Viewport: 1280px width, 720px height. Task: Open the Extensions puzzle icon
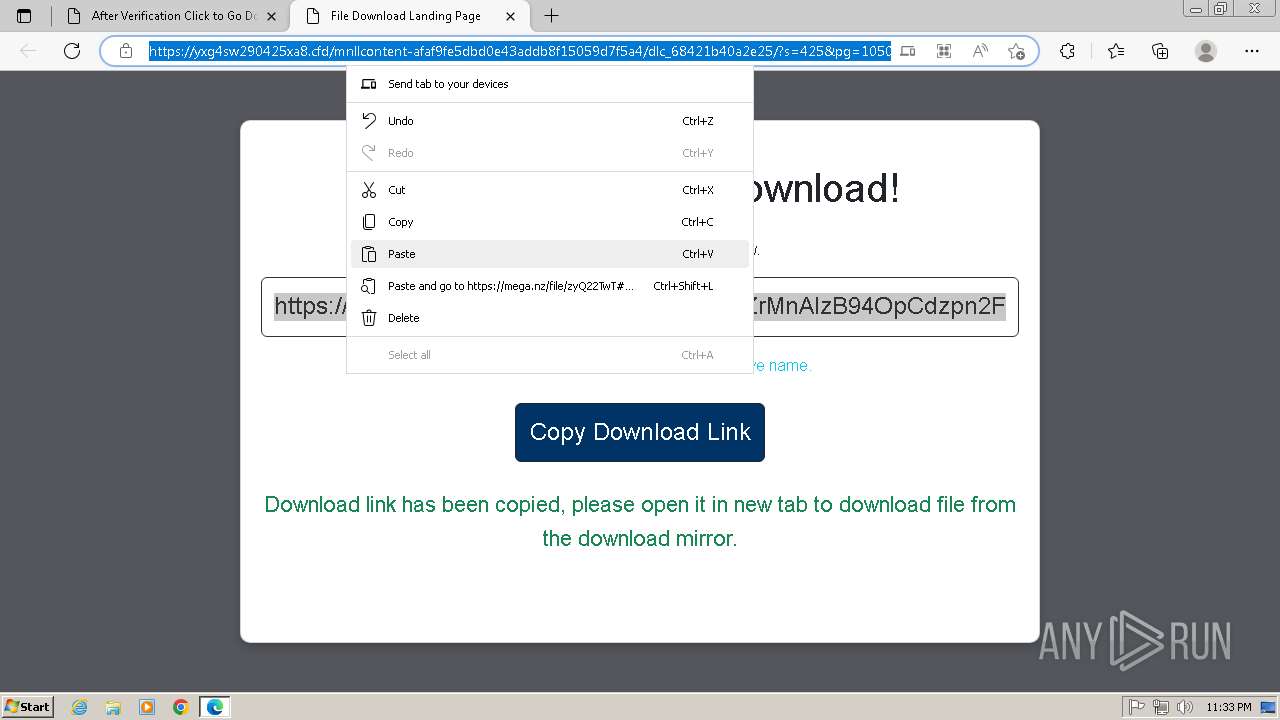(x=1067, y=51)
